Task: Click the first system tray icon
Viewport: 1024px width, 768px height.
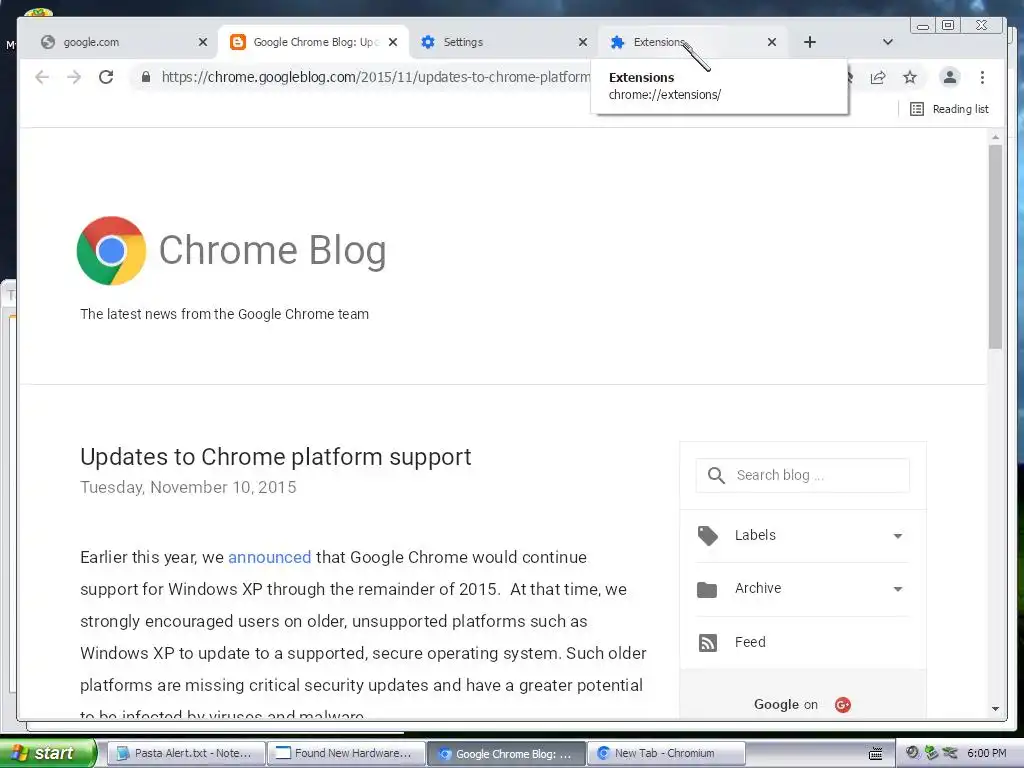Action: [912, 753]
